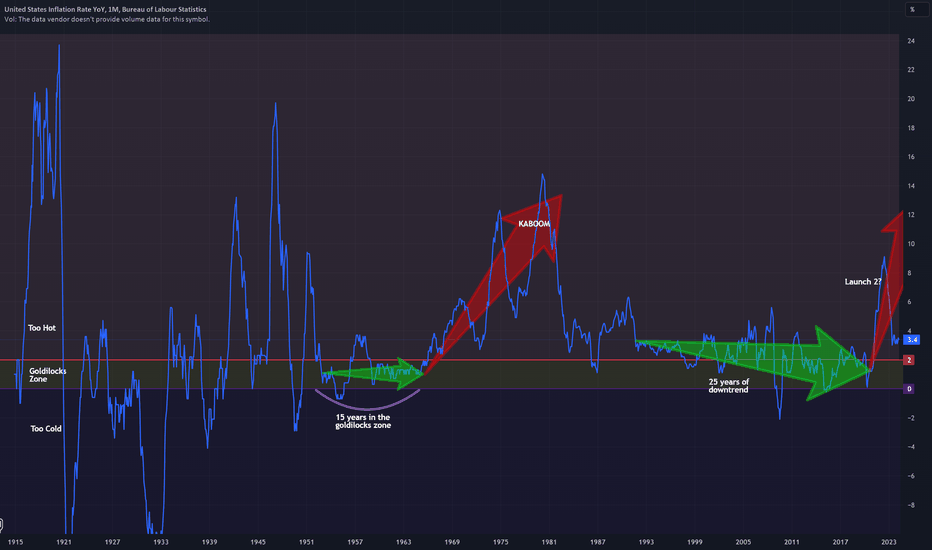Click the 10 value on price axis

911,244
